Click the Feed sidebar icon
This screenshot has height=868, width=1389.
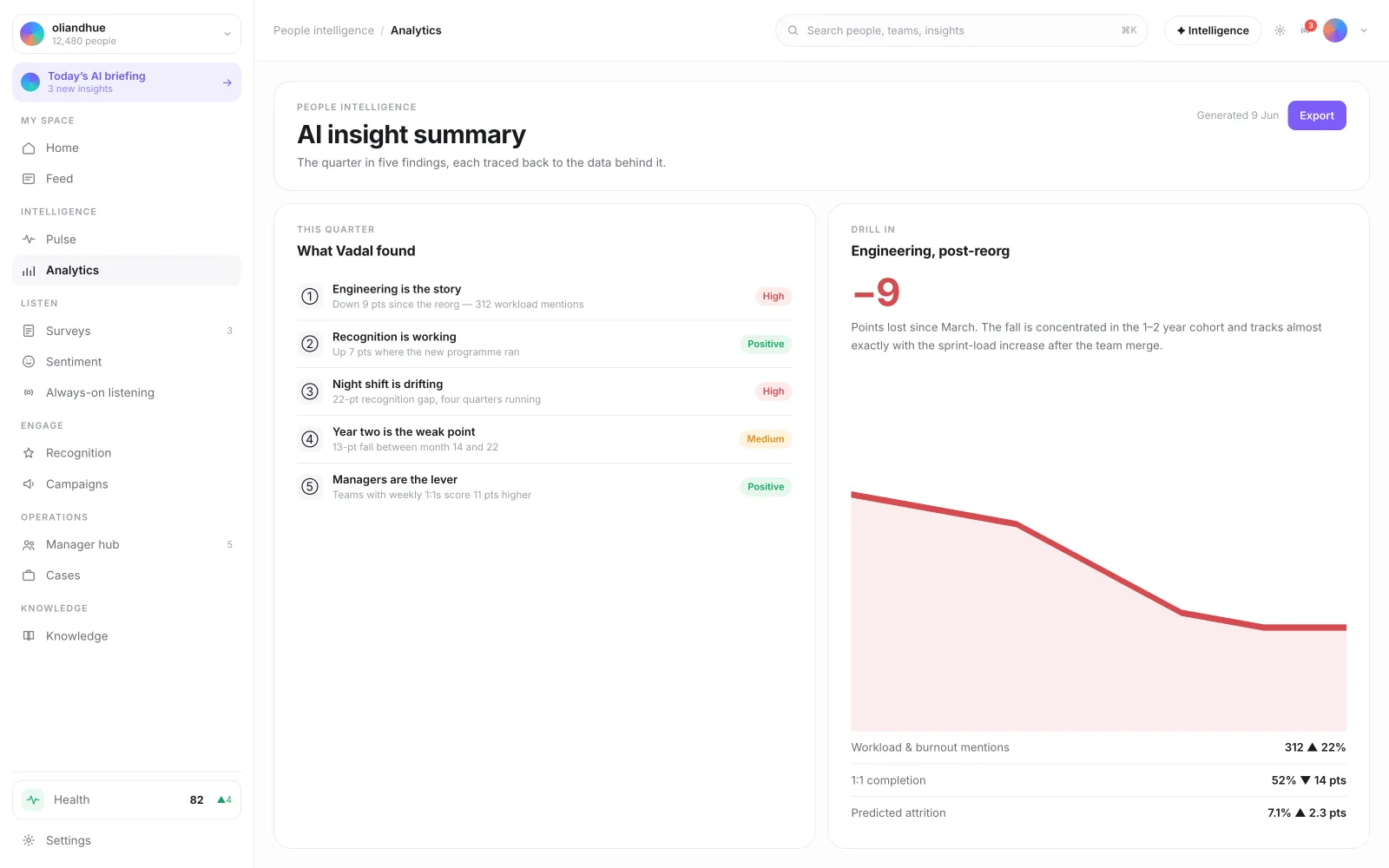pos(29,179)
